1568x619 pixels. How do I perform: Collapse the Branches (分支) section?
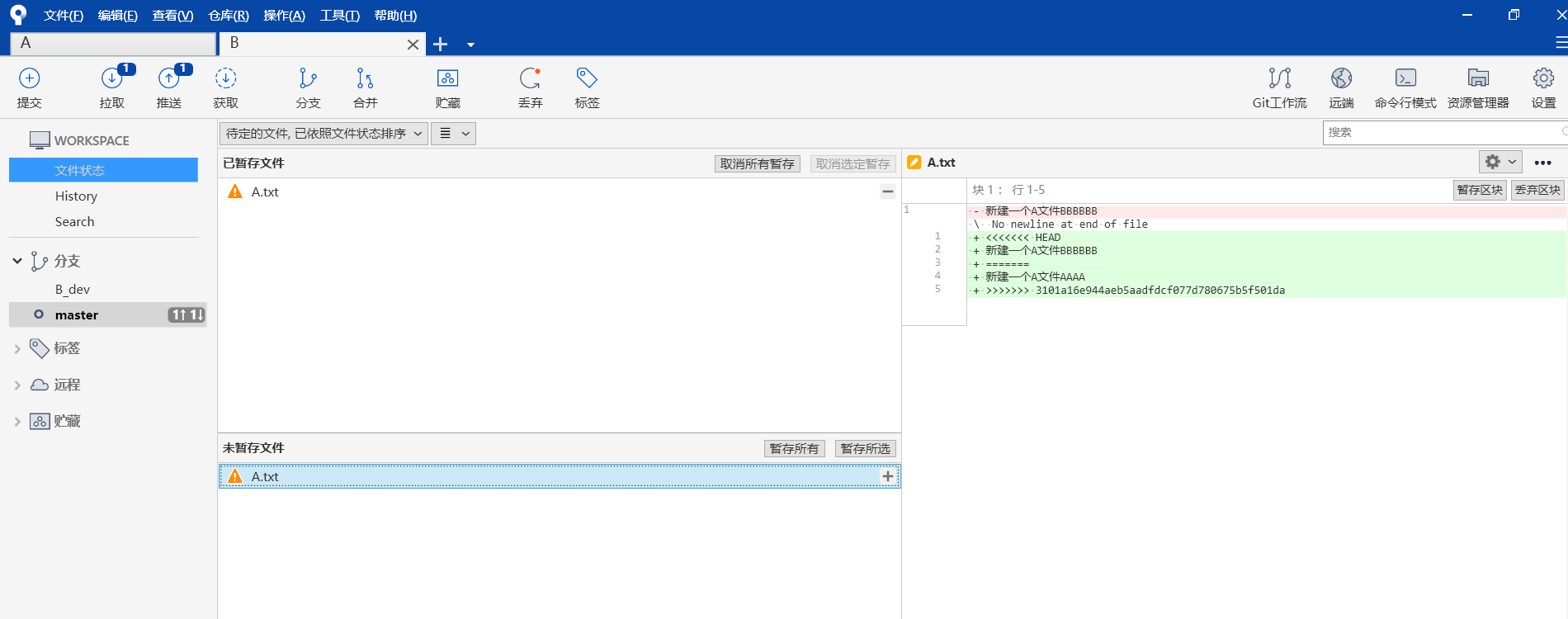(x=17, y=261)
